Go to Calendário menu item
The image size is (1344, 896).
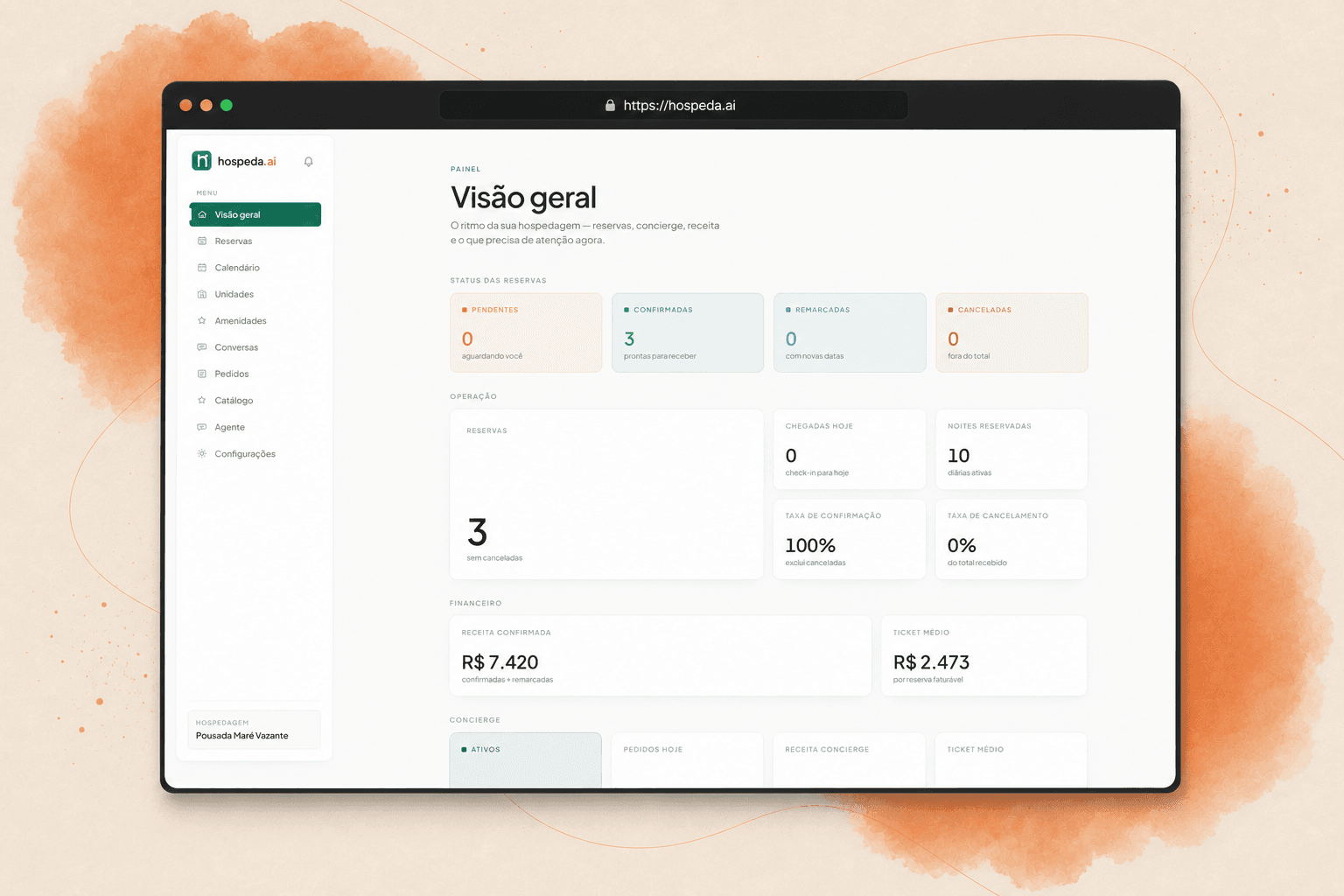pos(255,268)
